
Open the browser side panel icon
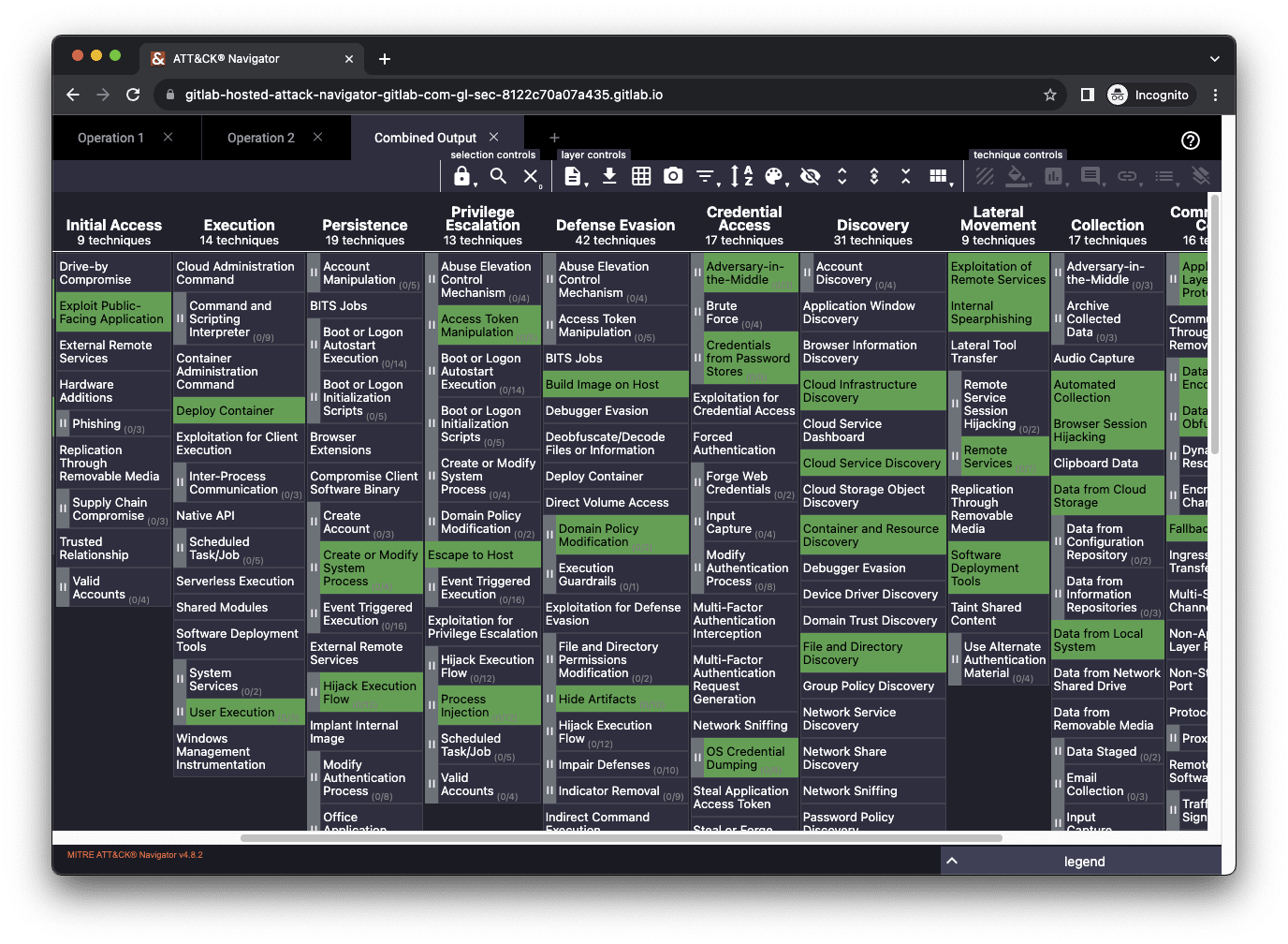pyautogui.click(x=1088, y=95)
